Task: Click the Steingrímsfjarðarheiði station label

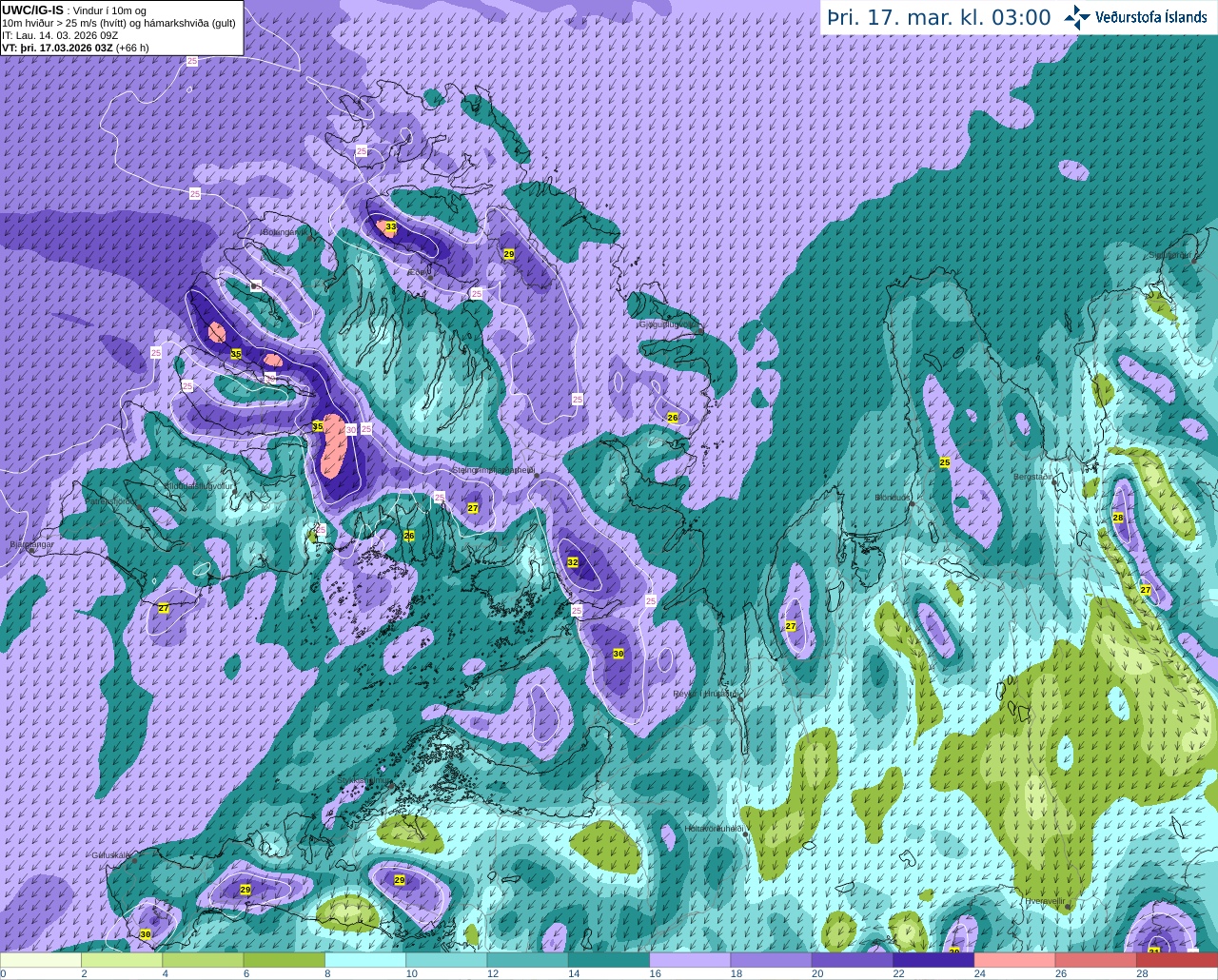Action: [x=492, y=470]
